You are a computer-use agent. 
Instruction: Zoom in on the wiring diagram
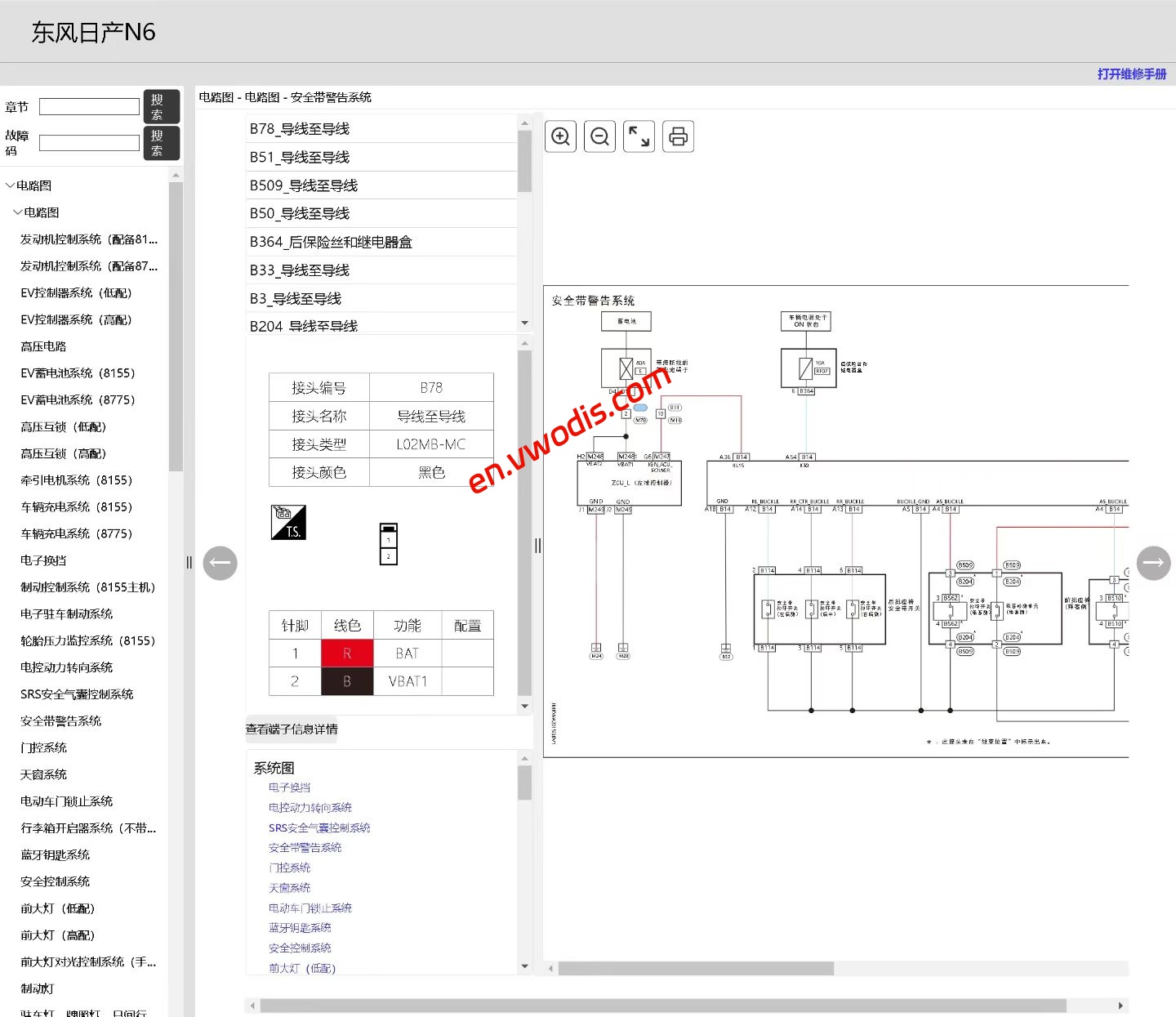(560, 136)
